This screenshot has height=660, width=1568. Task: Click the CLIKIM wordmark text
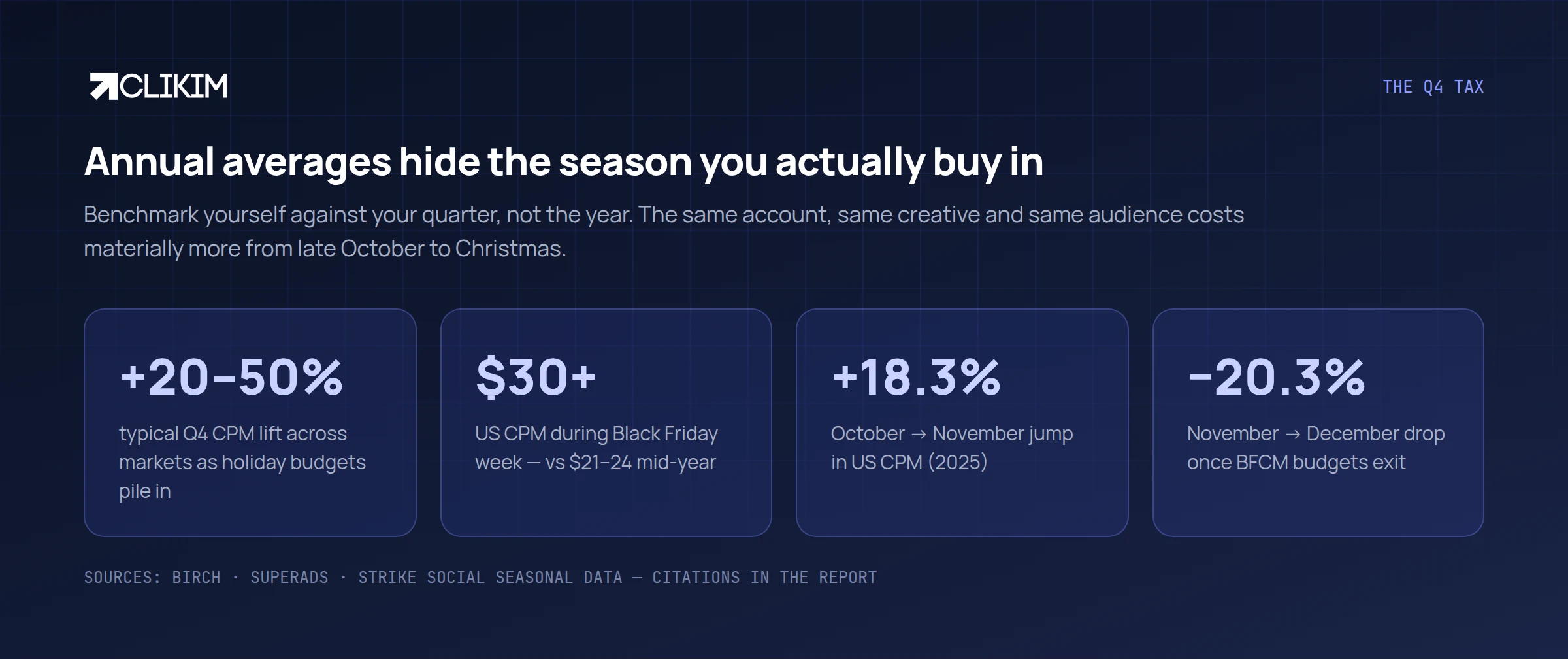[174, 86]
